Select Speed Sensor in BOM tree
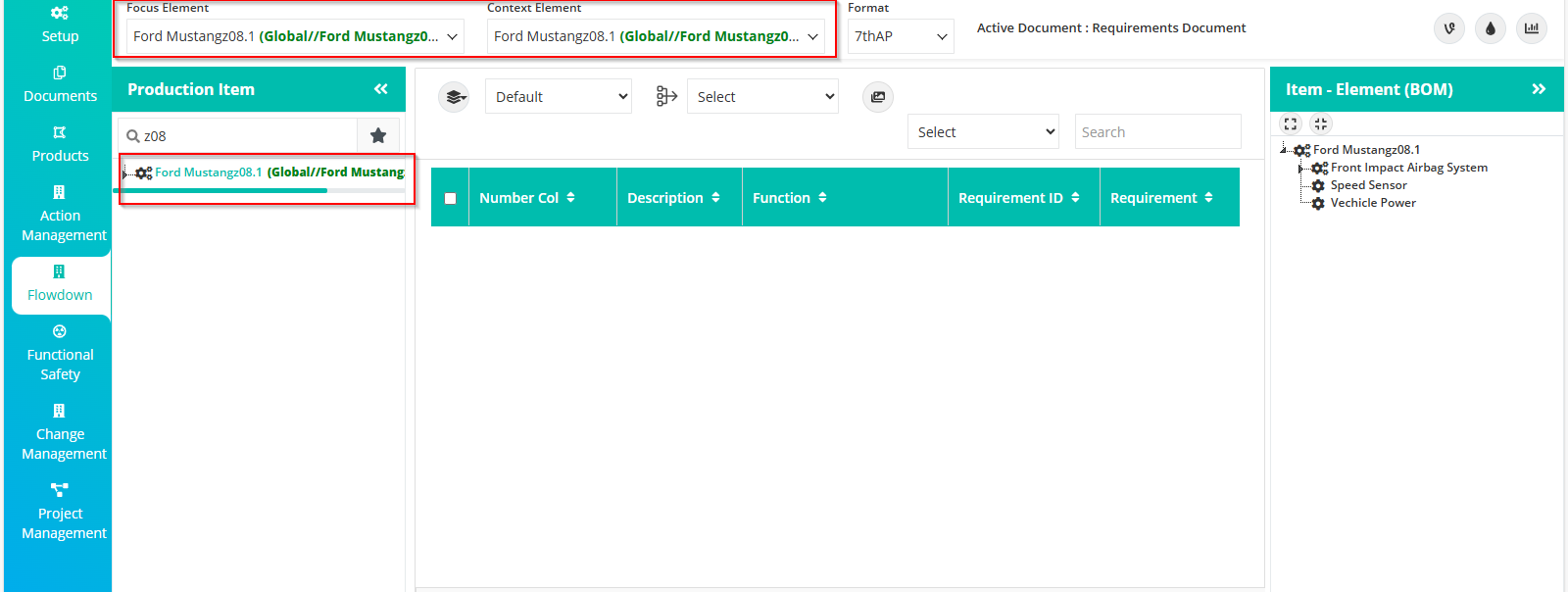This screenshot has width=1568, height=592. coord(1368,185)
